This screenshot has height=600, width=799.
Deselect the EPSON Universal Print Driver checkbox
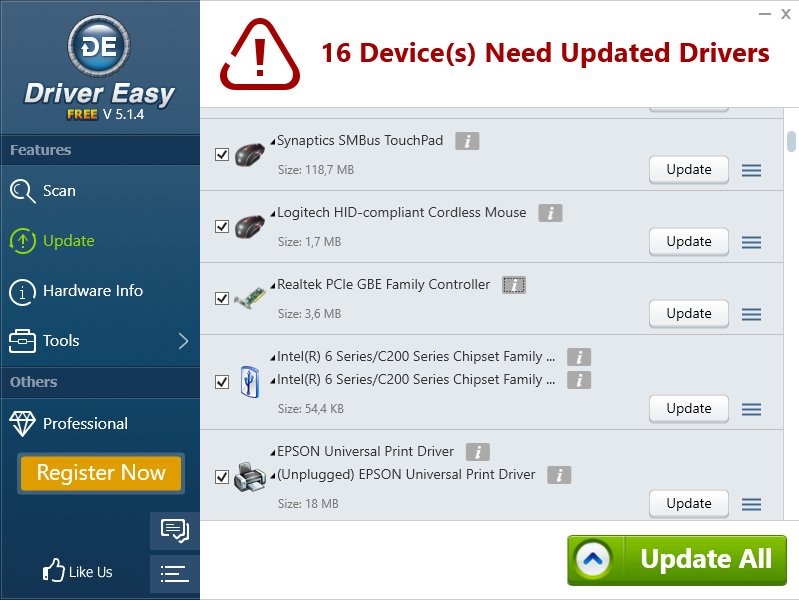tap(222, 477)
